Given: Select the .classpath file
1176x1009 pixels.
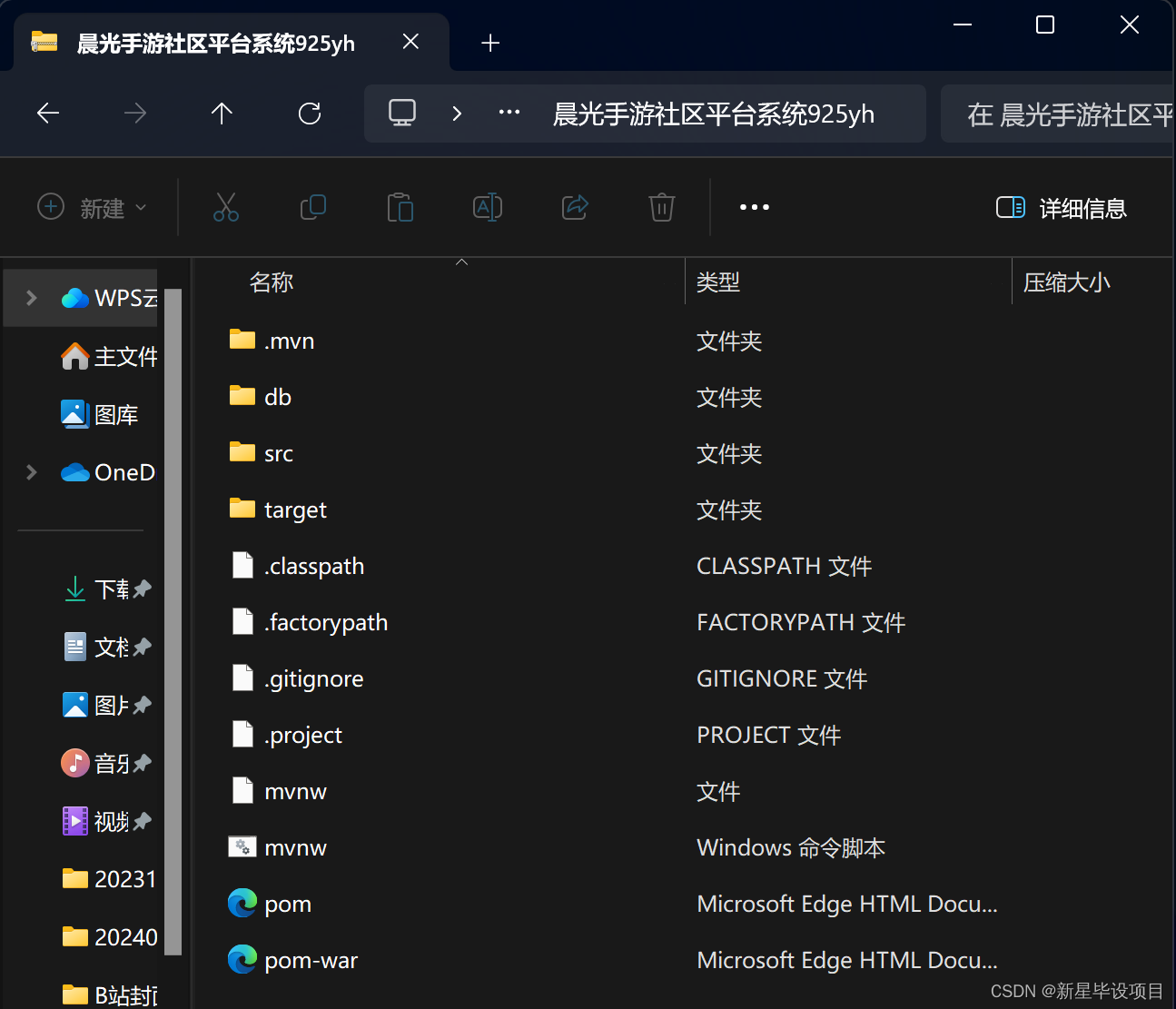Looking at the screenshot, I should [297, 566].
